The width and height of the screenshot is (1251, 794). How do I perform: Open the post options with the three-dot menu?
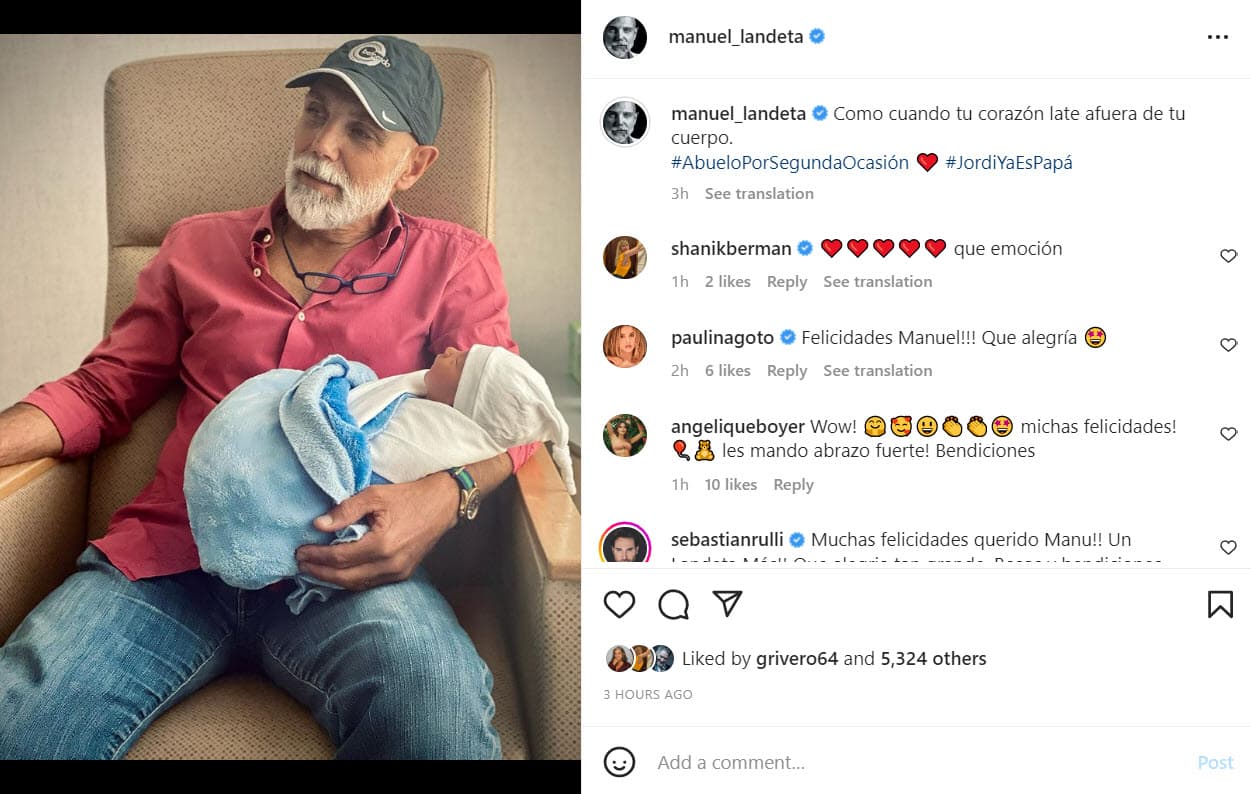[x=1218, y=36]
